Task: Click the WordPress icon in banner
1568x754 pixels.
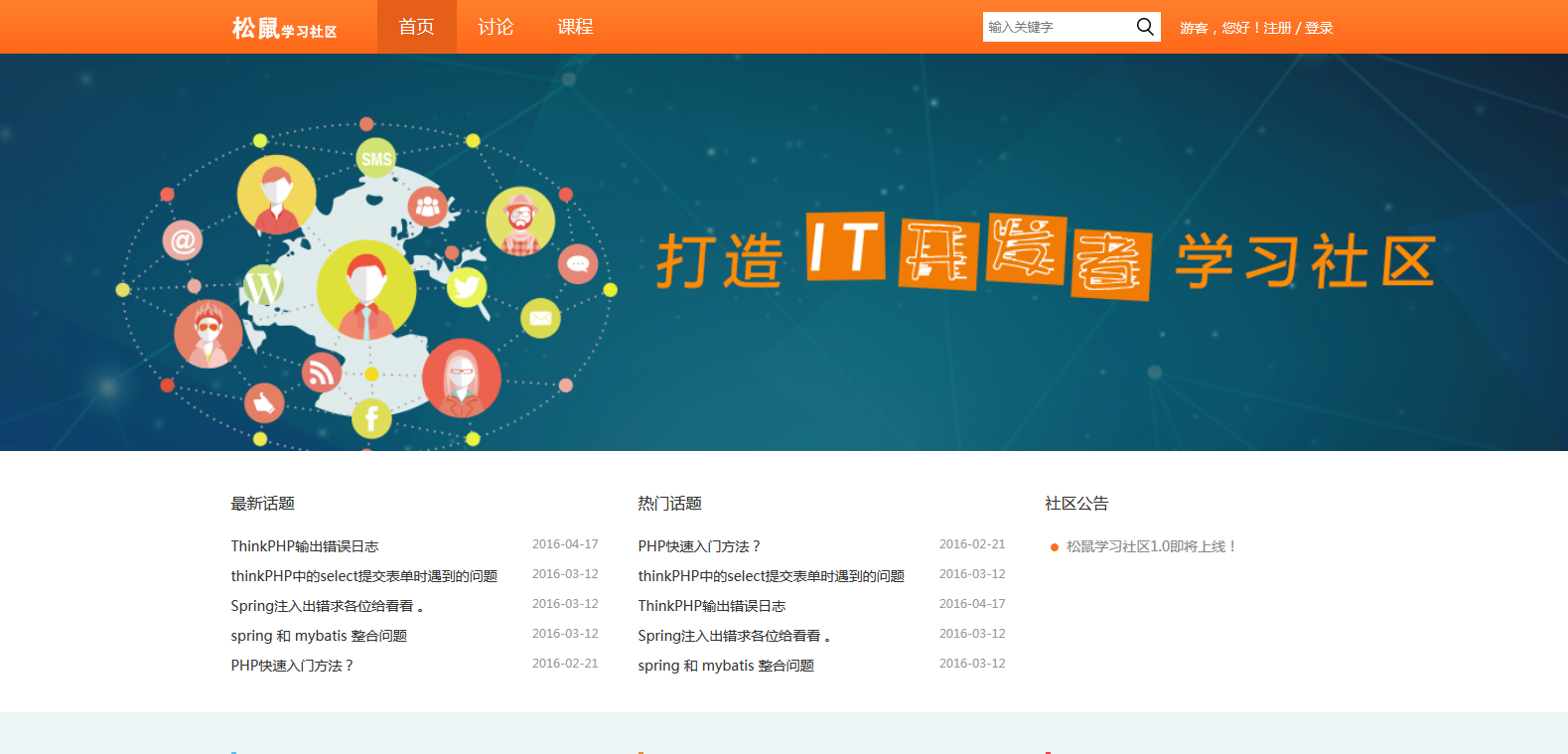Action: tap(263, 287)
